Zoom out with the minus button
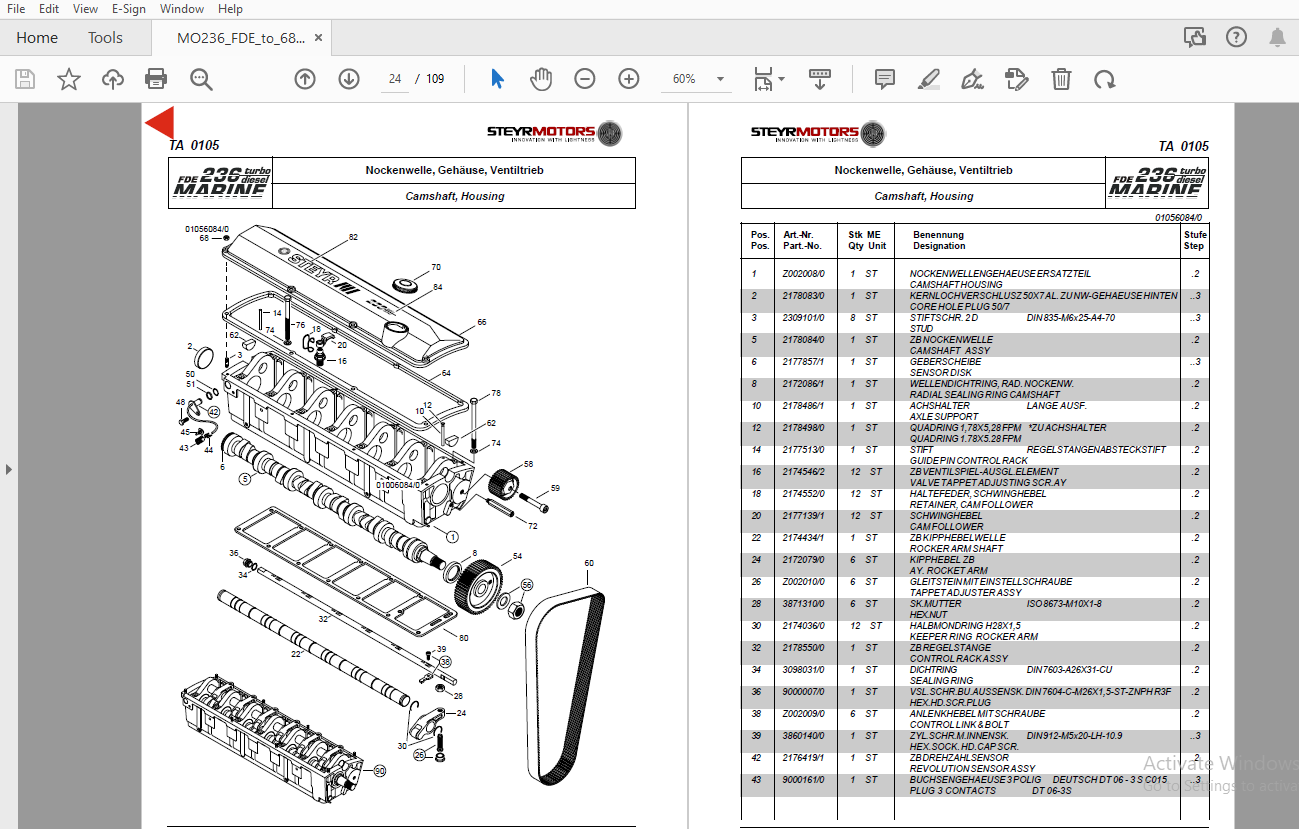 585,79
